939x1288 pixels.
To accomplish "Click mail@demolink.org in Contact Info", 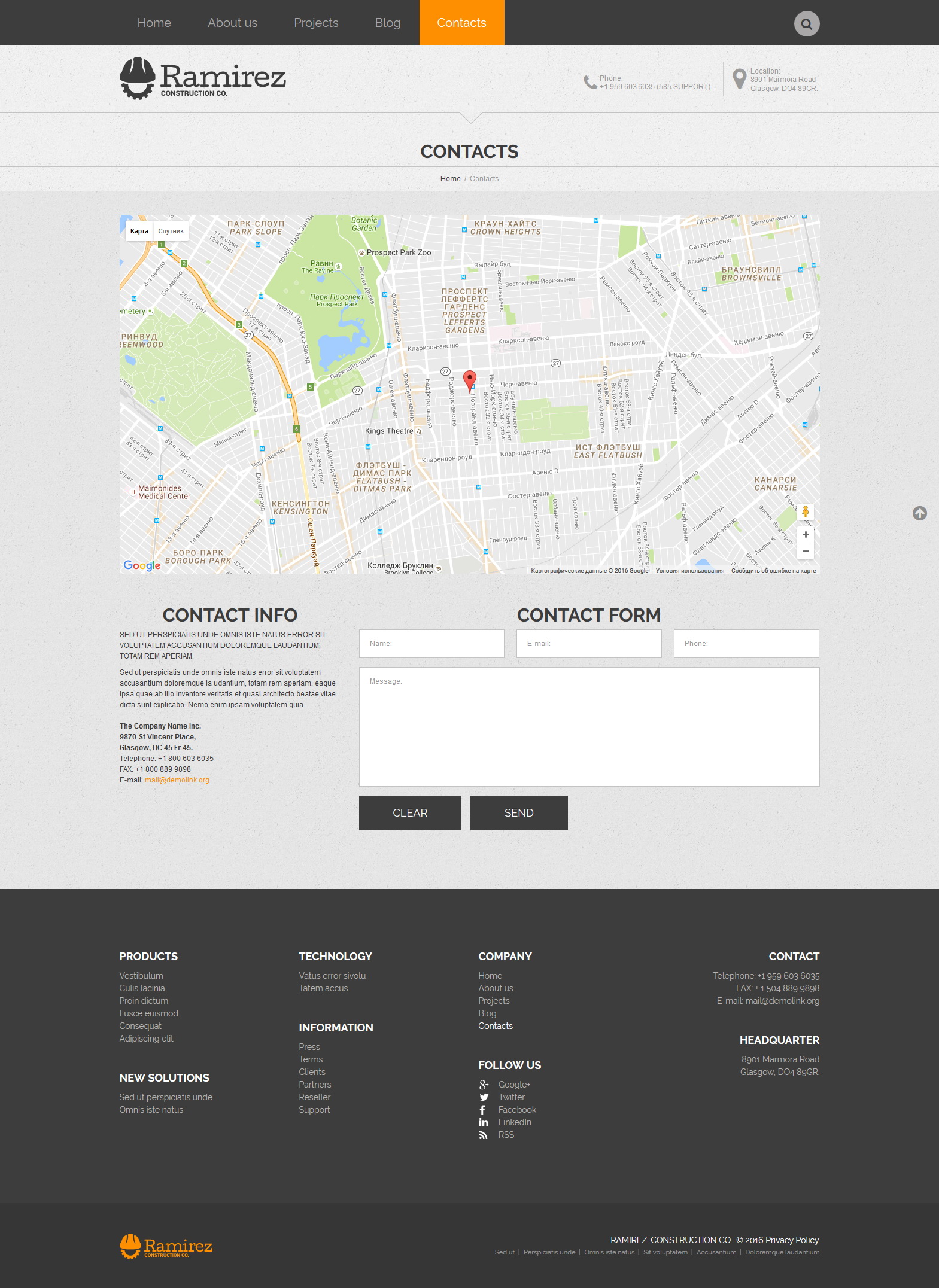I will (x=177, y=780).
